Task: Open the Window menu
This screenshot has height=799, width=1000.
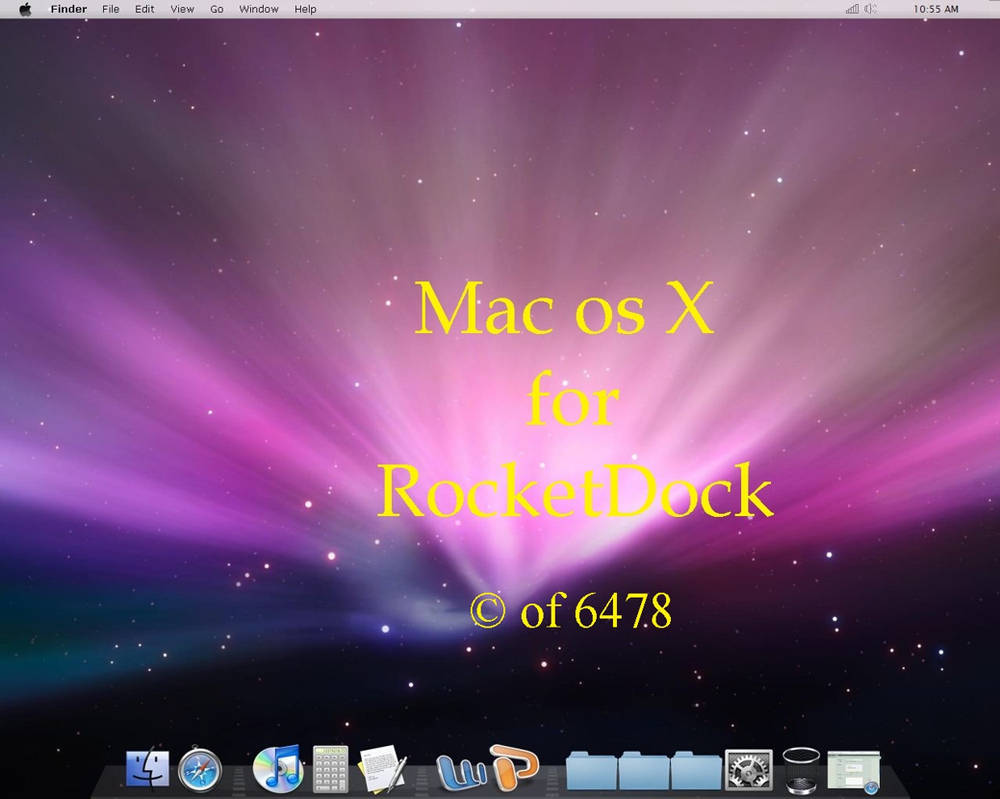Action: point(259,9)
